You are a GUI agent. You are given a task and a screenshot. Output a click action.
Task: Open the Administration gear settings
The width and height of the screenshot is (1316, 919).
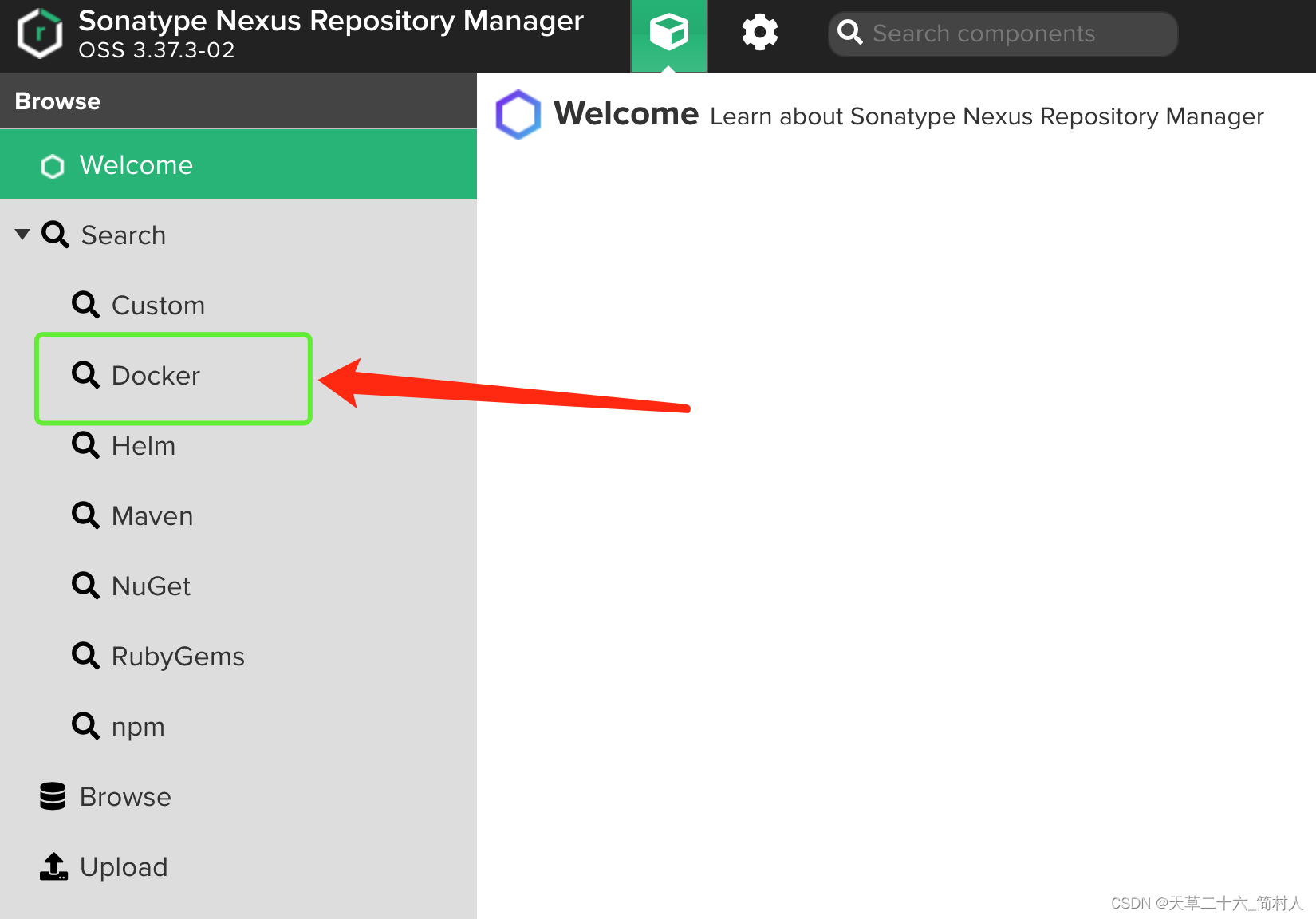point(759,34)
